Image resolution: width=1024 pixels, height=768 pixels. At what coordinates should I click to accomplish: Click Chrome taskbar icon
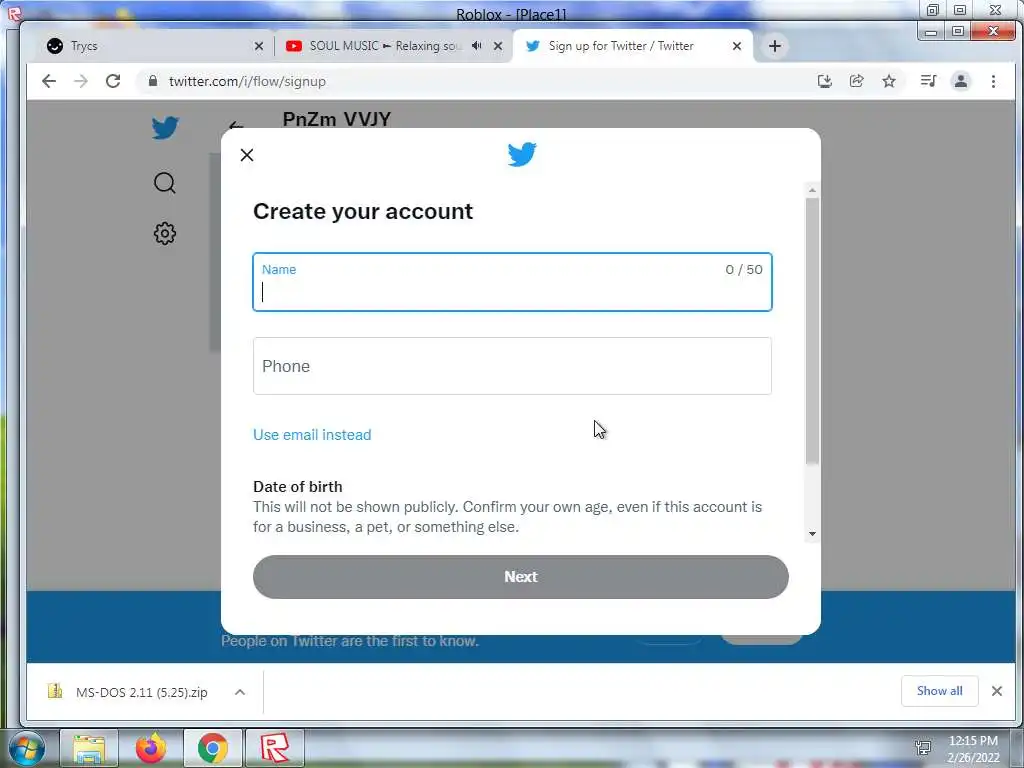212,748
